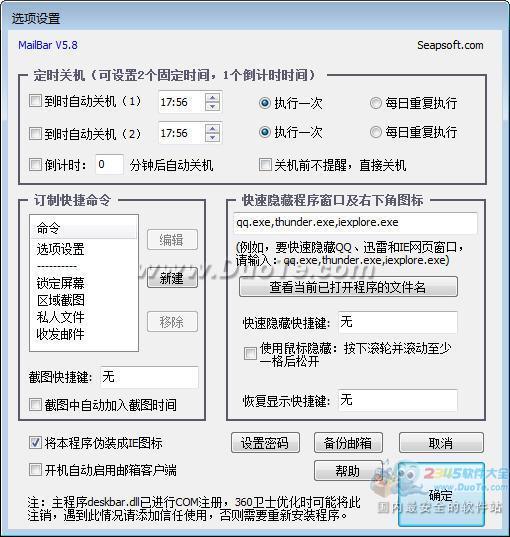Decrease second shutdown time with down arrow

tap(212, 138)
